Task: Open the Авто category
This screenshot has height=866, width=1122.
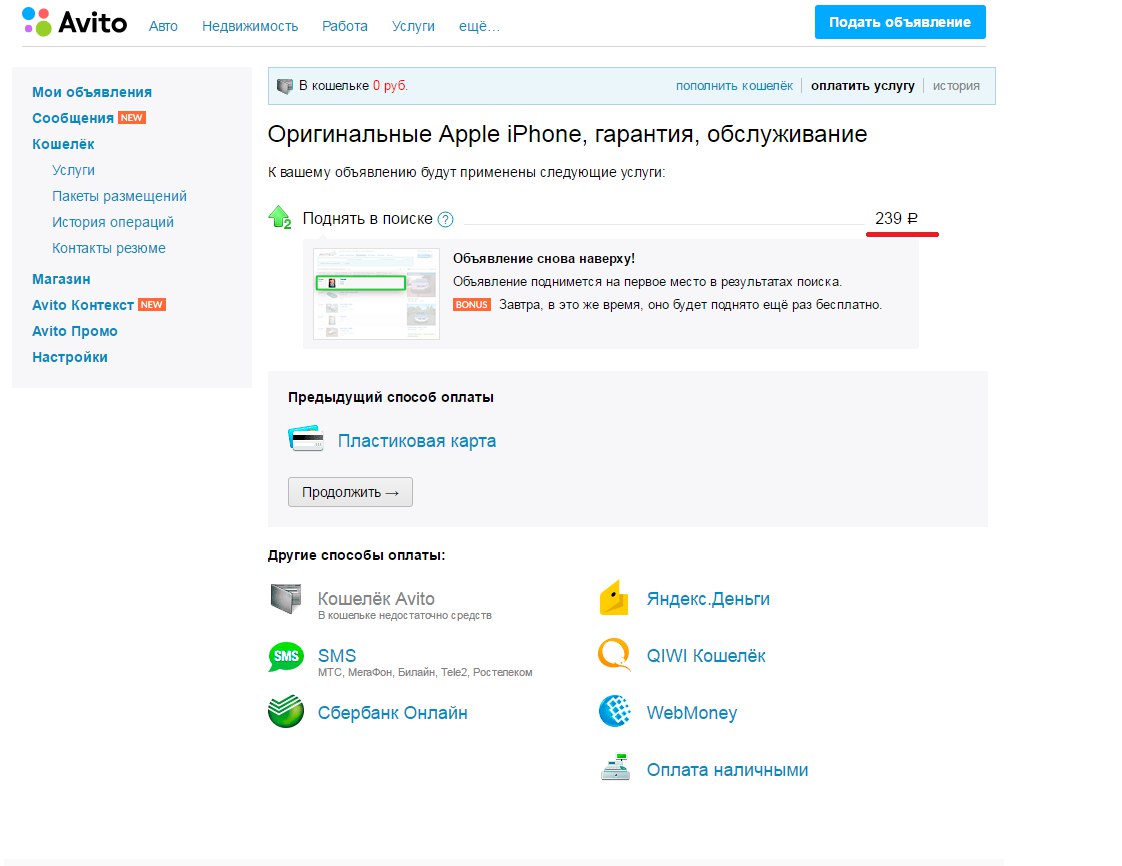Action: [x=163, y=26]
